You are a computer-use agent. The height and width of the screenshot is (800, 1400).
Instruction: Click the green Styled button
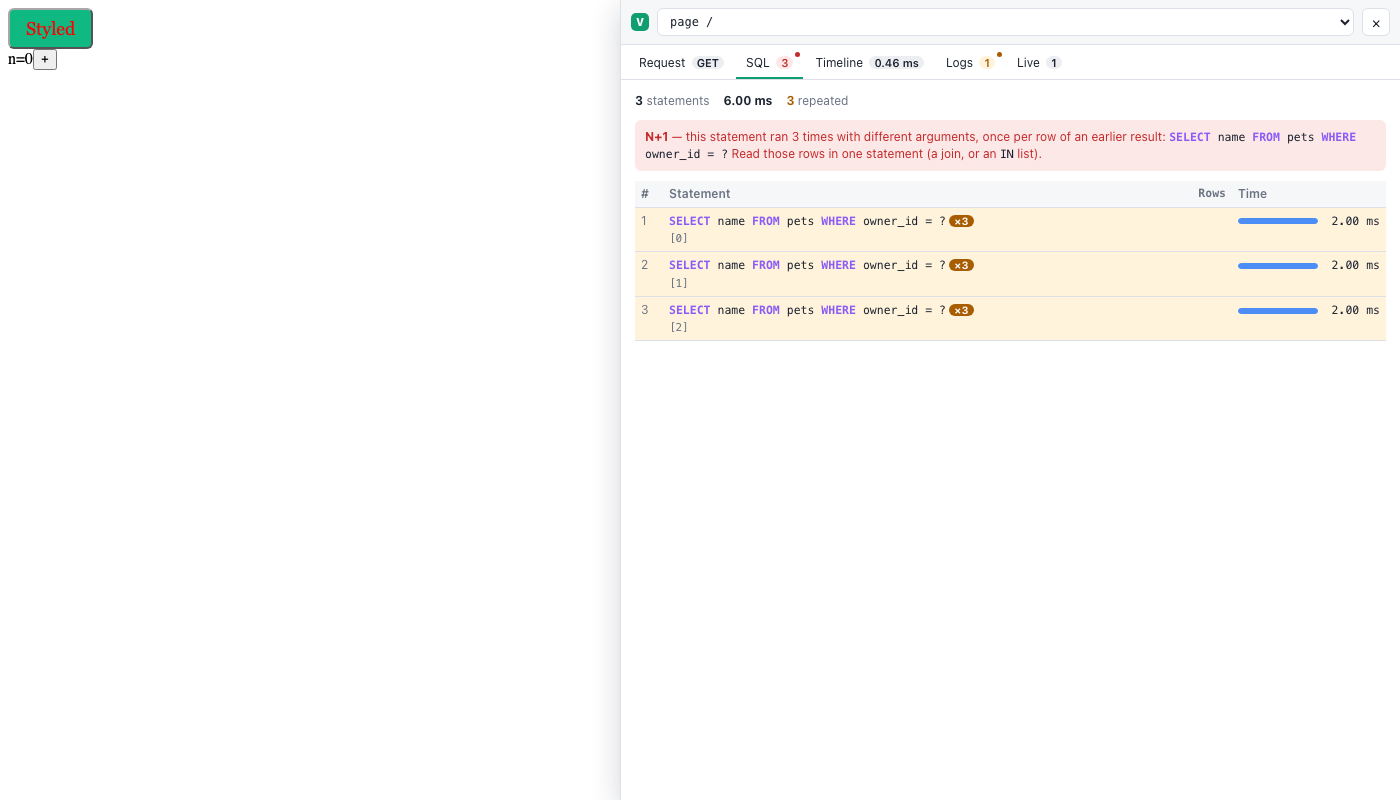[50, 28]
